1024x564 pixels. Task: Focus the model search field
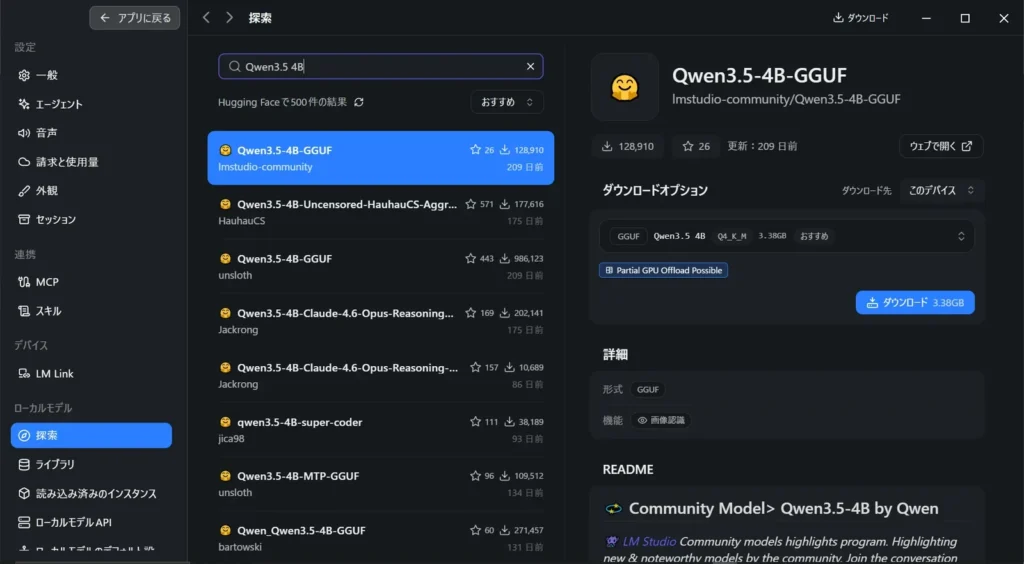tap(381, 67)
